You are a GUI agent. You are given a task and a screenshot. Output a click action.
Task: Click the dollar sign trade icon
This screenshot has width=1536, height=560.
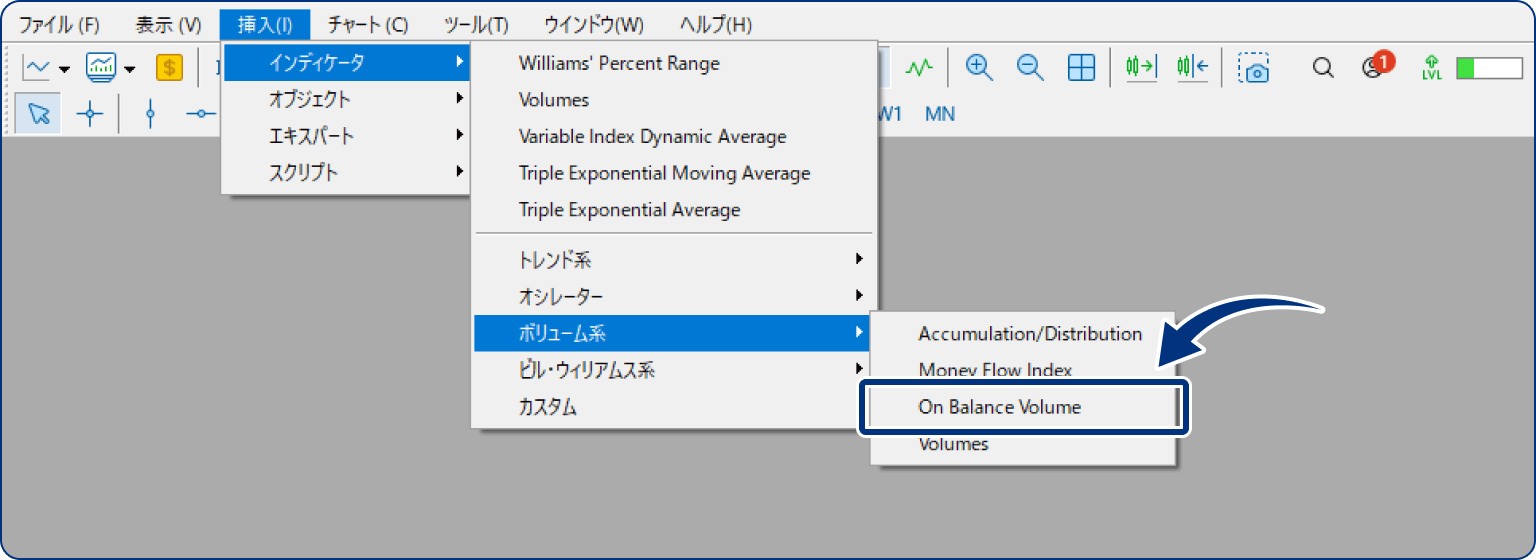170,68
